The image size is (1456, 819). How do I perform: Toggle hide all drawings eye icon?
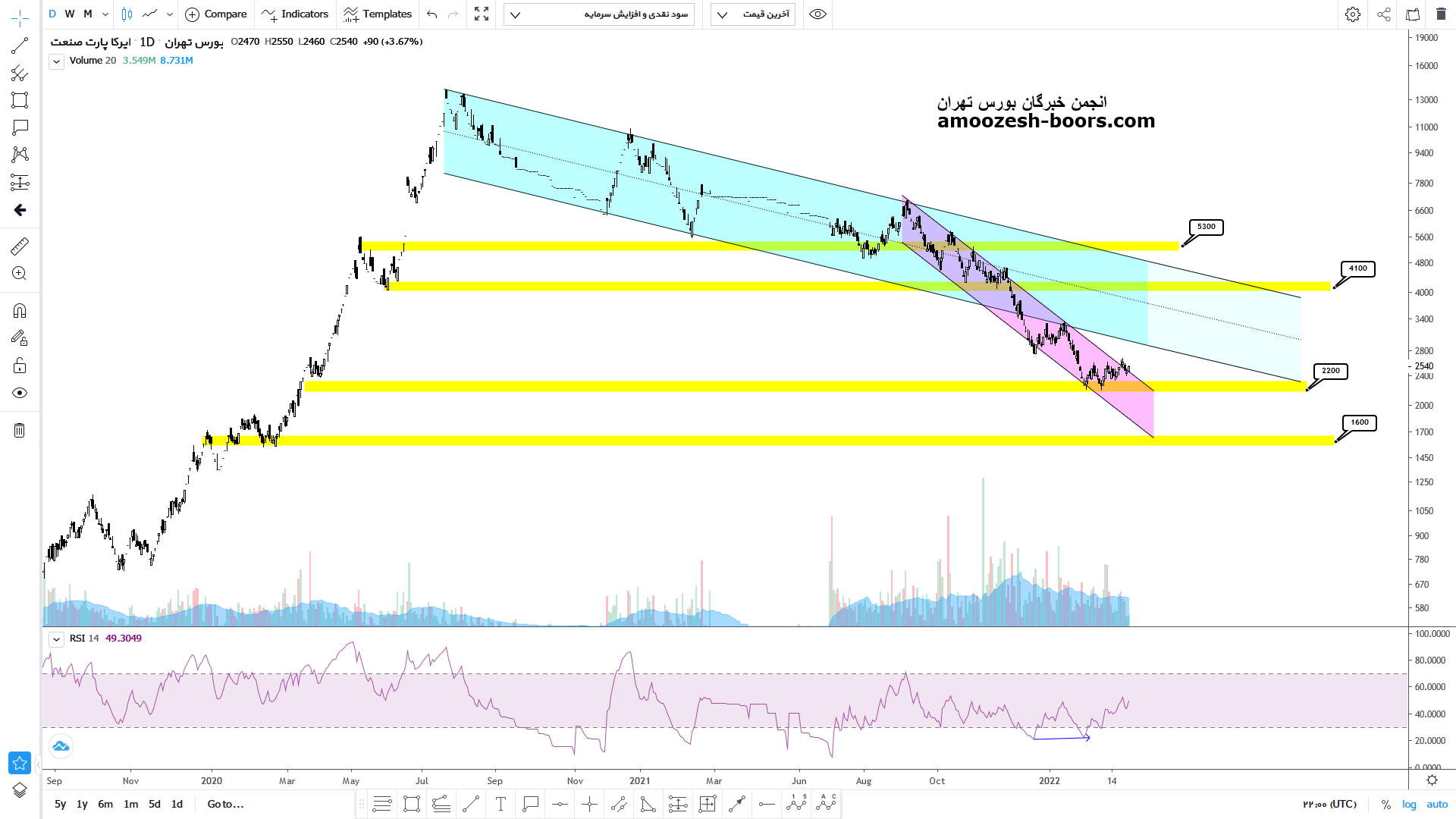click(20, 393)
